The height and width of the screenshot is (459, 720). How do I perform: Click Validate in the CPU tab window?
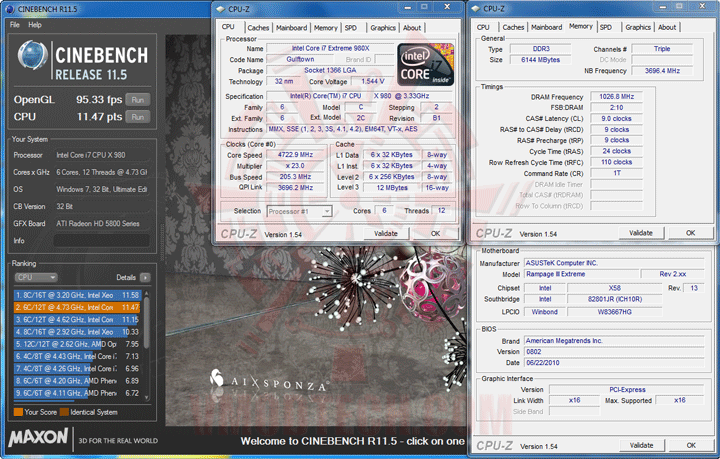(386, 234)
